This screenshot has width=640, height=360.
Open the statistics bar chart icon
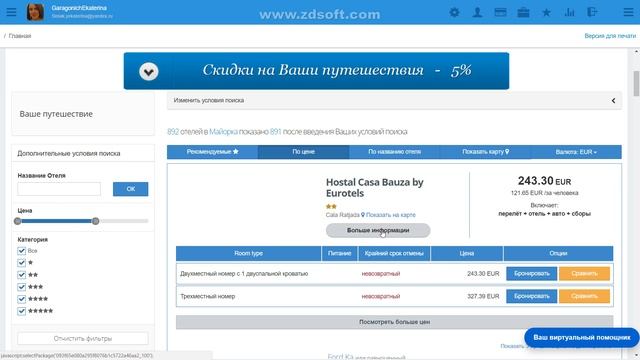[x=569, y=13]
